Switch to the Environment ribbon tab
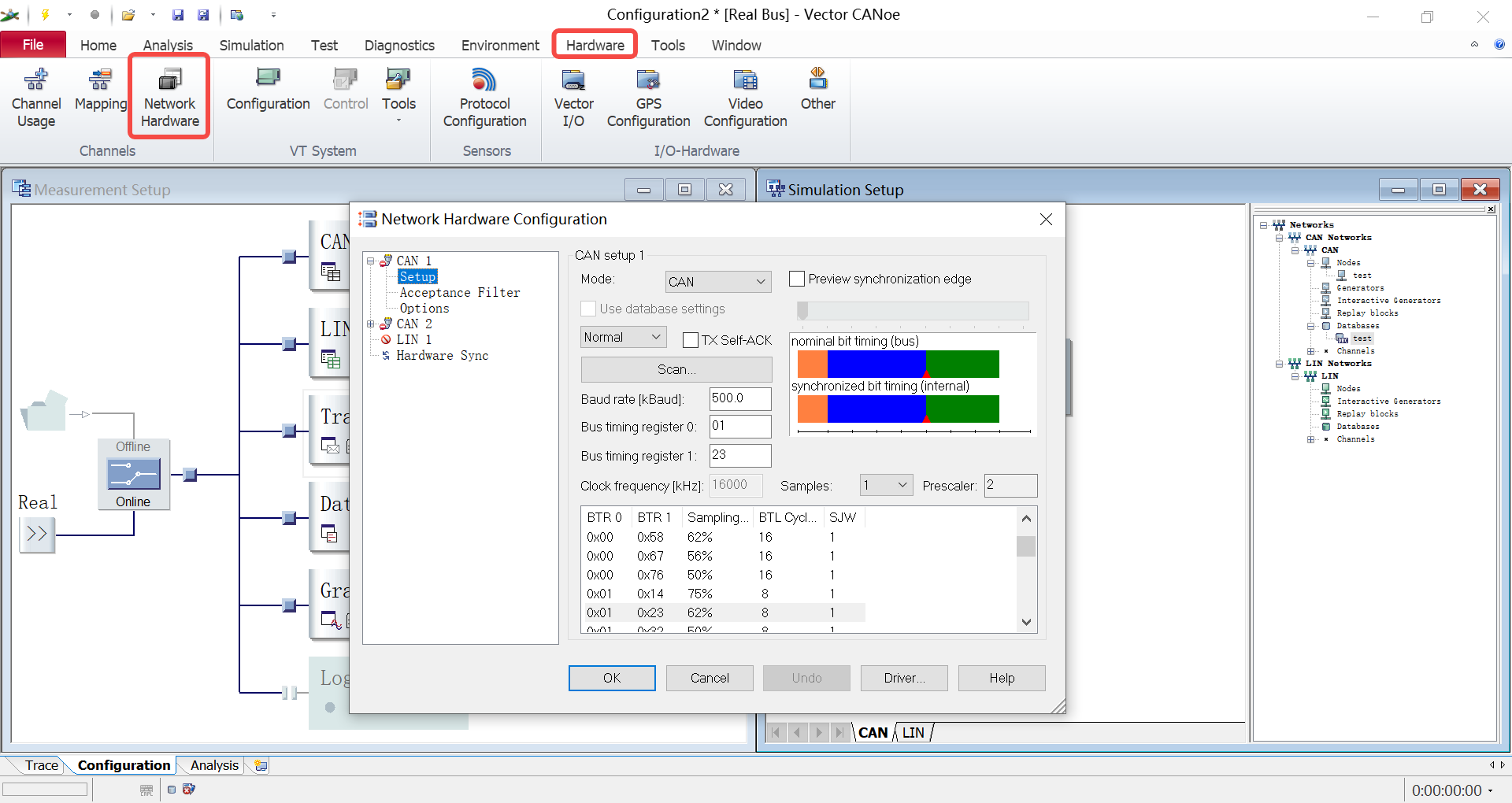Screen dimensions: 1512x803 coord(500,46)
